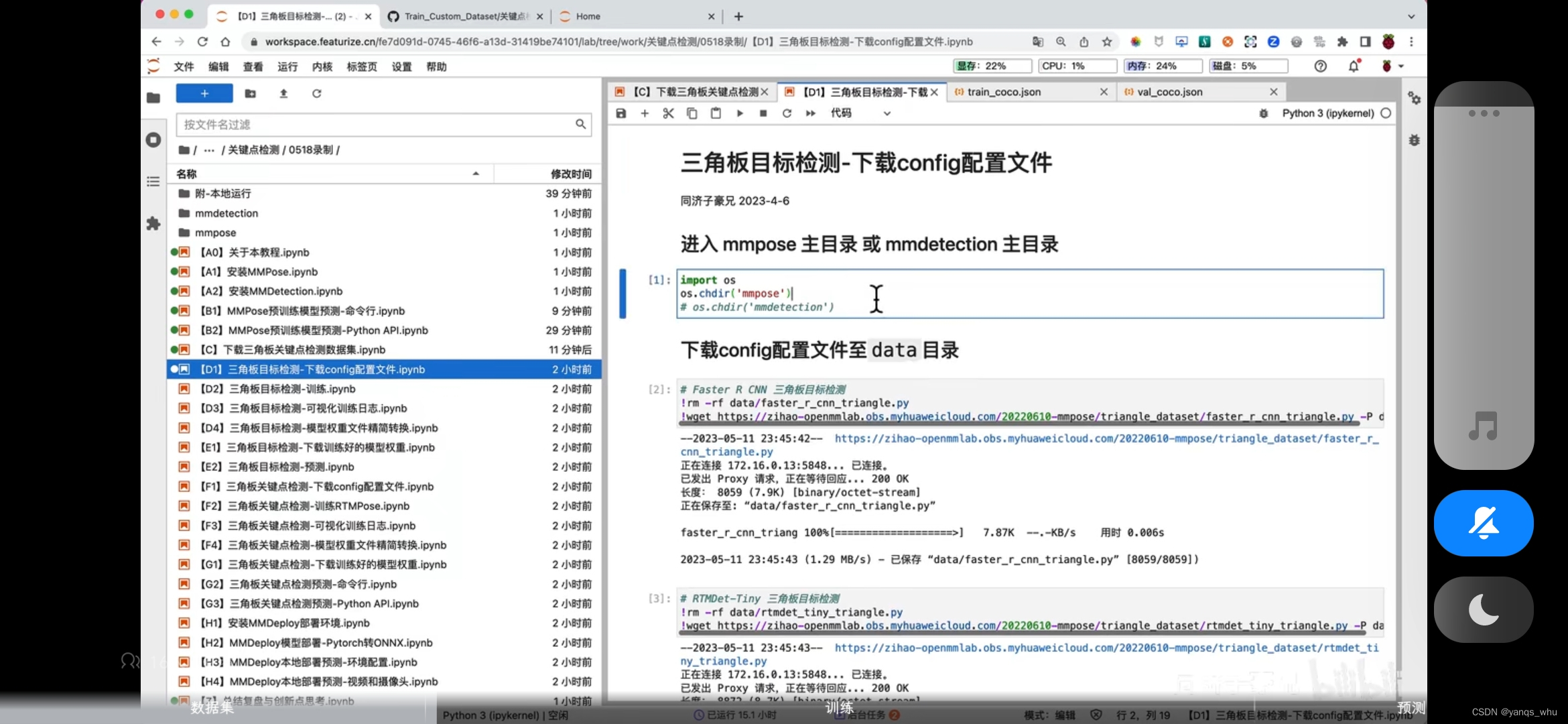1568x724 pixels.
Task: Go back in the browser
Action: (156, 42)
